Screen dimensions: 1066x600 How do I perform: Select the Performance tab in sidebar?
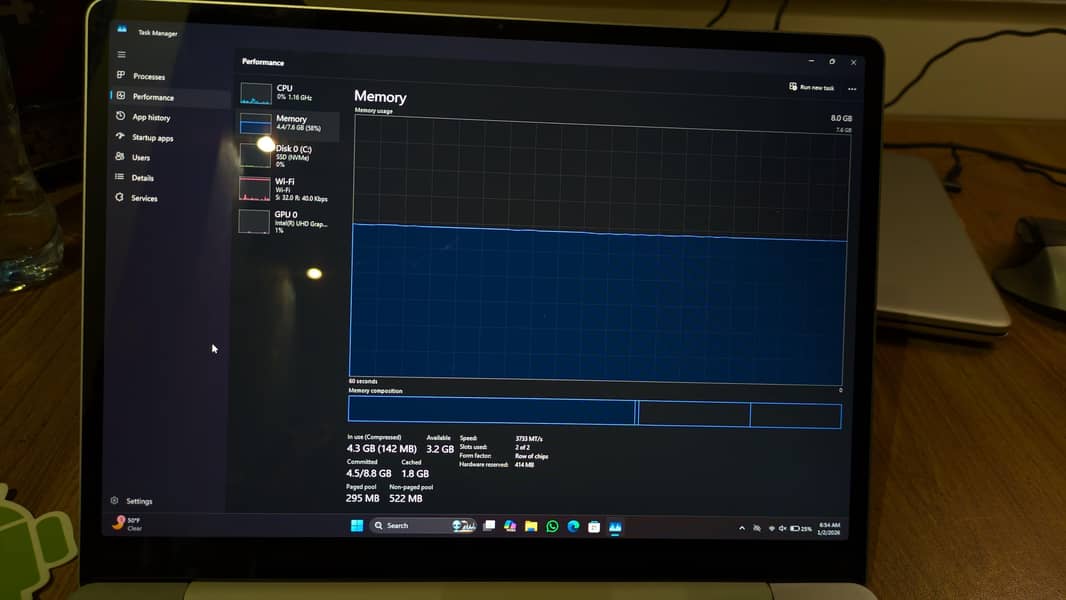pos(152,97)
